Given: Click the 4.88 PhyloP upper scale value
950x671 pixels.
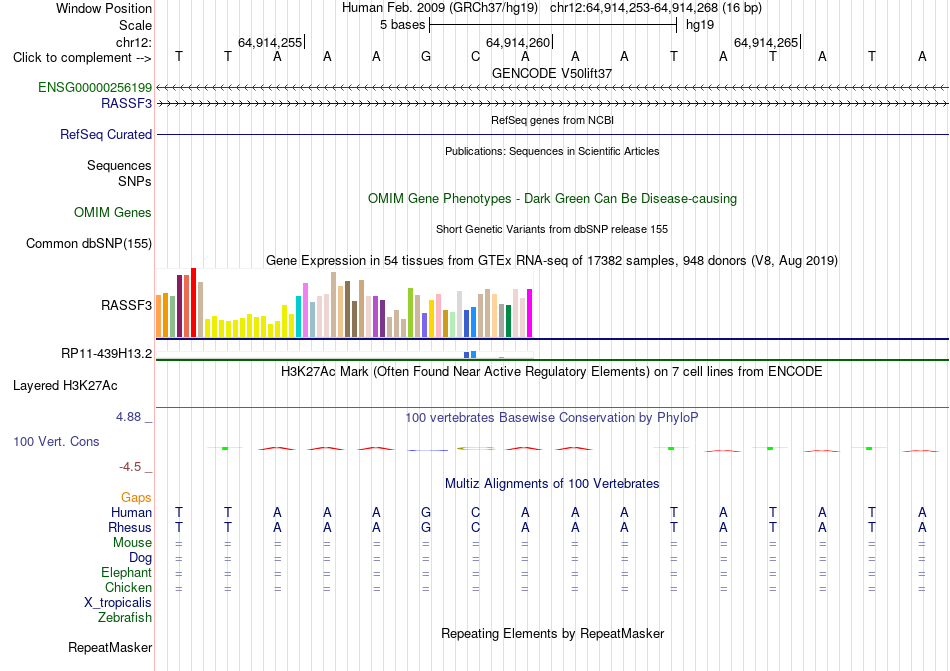Looking at the screenshot, I should tap(128, 417).
